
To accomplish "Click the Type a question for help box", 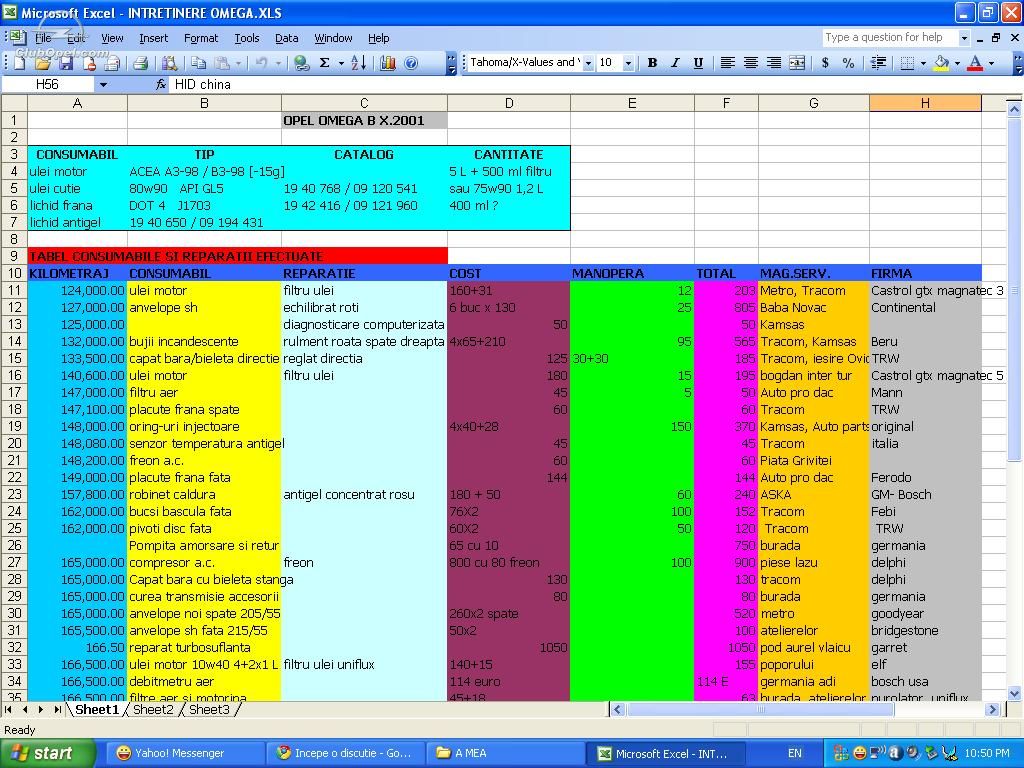I will pyautogui.click(x=890, y=37).
